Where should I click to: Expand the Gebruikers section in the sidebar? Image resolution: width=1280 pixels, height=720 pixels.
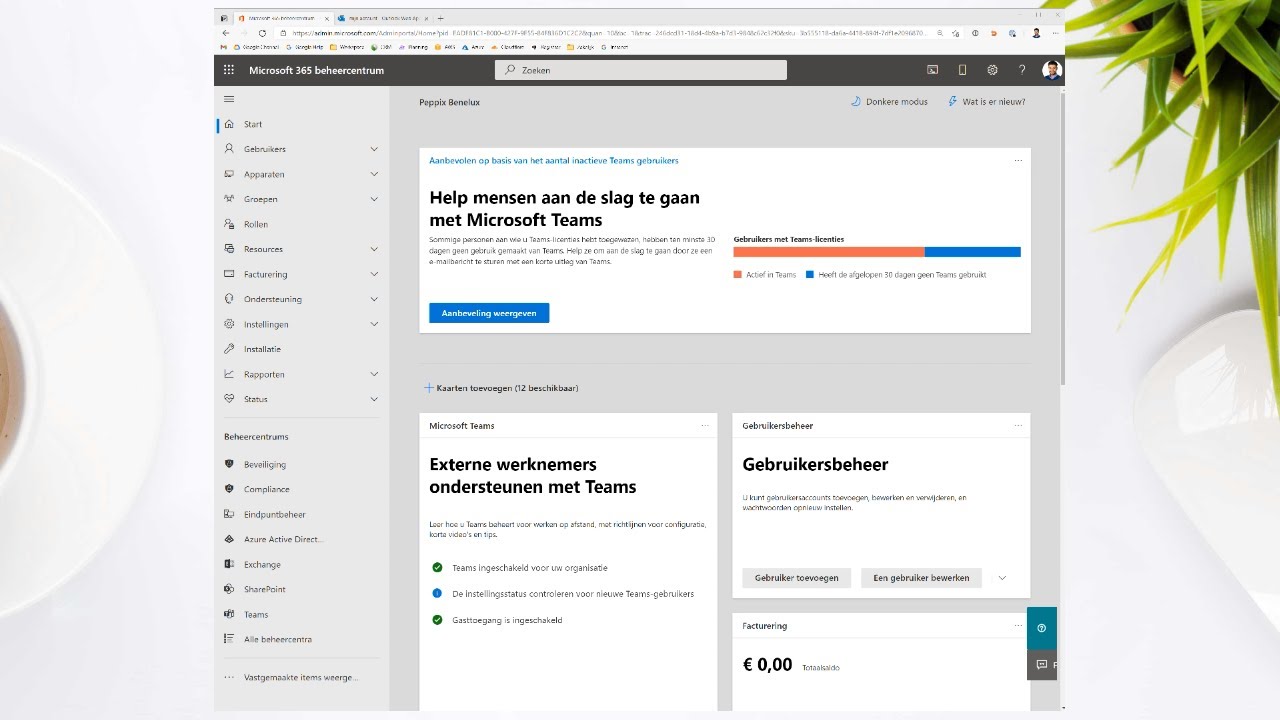tap(374, 148)
